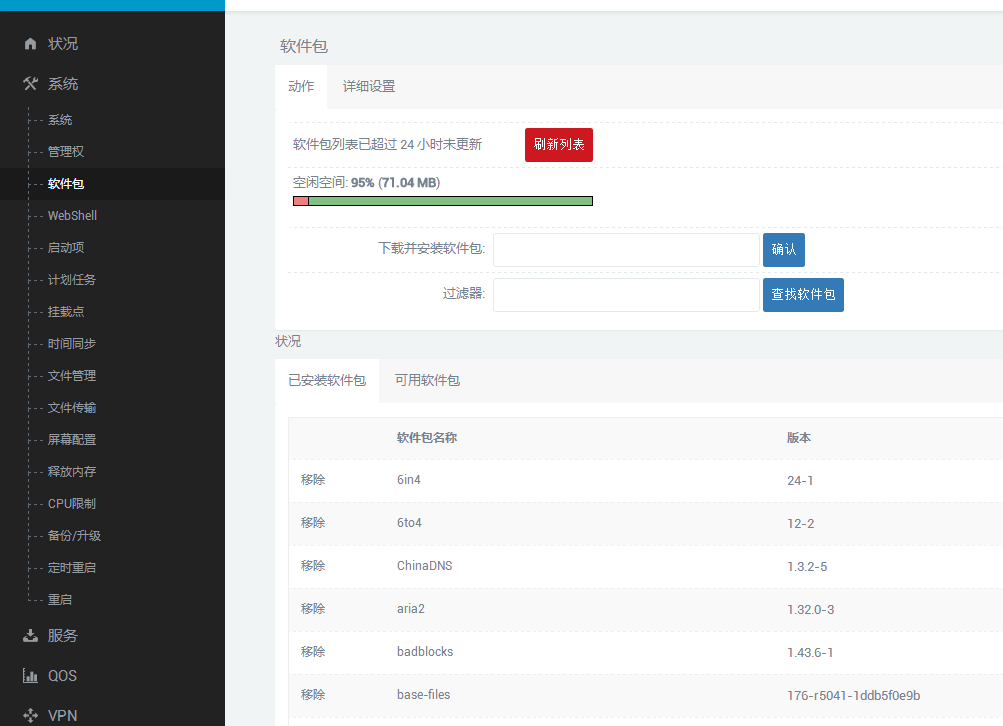
Task: Go to 备份/升级 in sidebar
Action: [x=74, y=536]
